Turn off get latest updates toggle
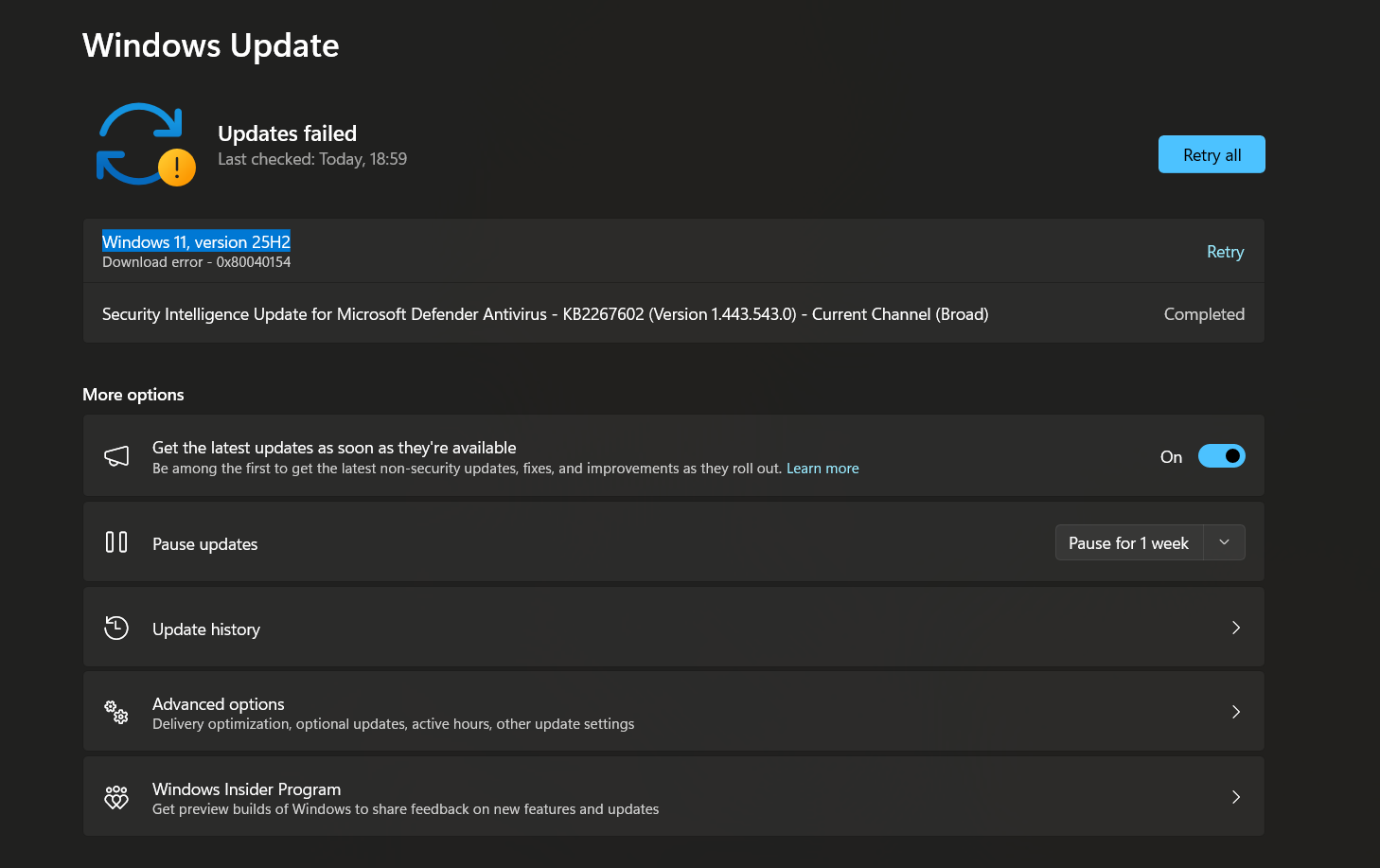The image size is (1380, 868). [1222, 456]
